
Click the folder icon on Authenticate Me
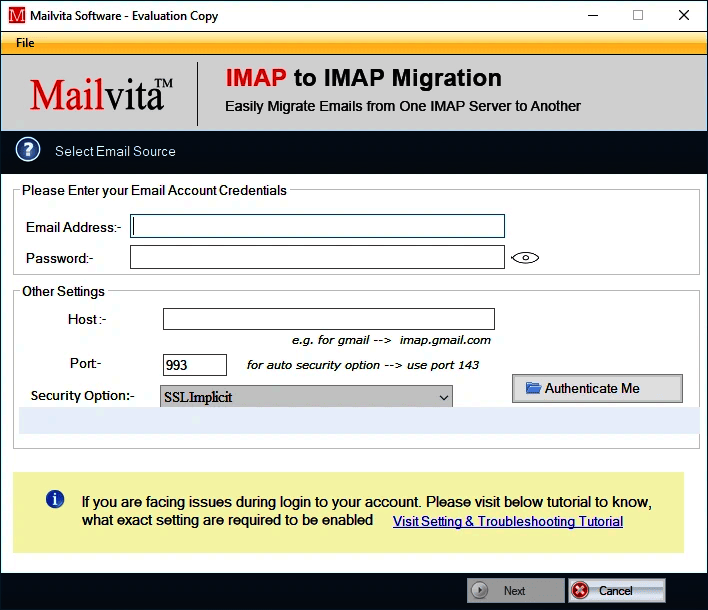point(533,388)
